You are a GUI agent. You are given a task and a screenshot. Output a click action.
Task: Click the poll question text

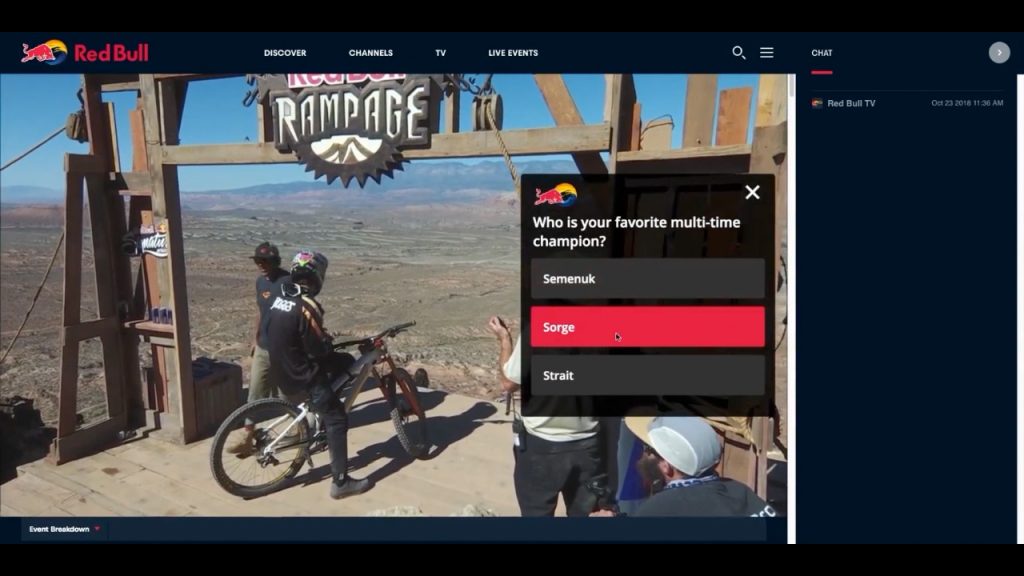636,232
